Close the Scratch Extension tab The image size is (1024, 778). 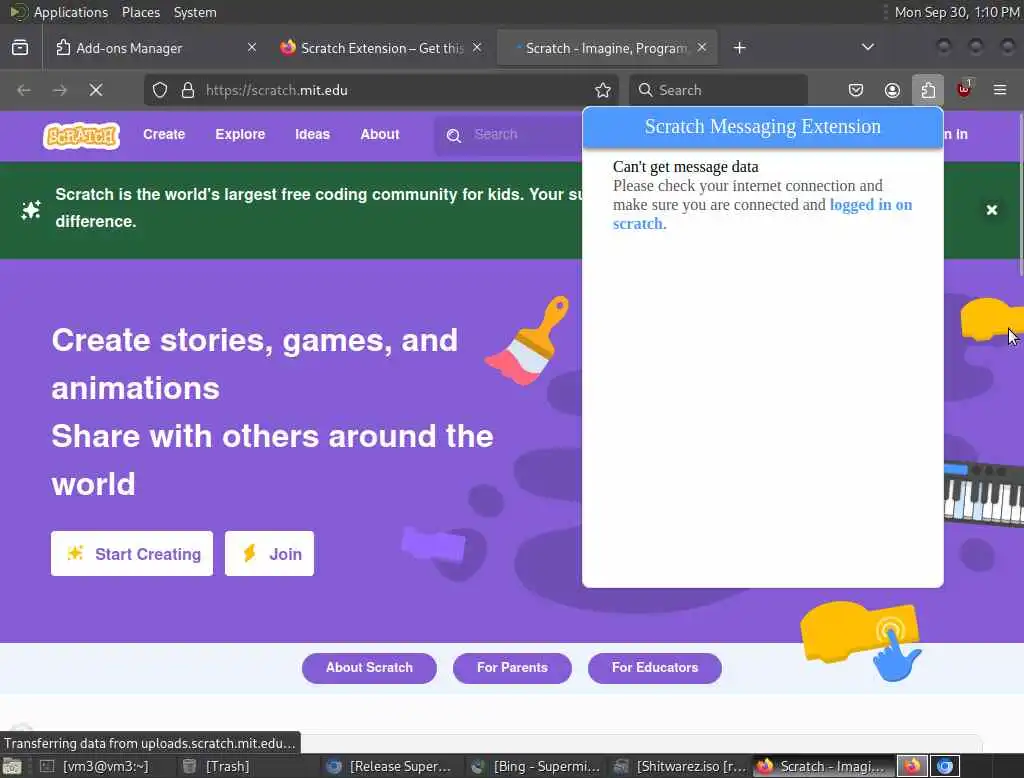477,47
